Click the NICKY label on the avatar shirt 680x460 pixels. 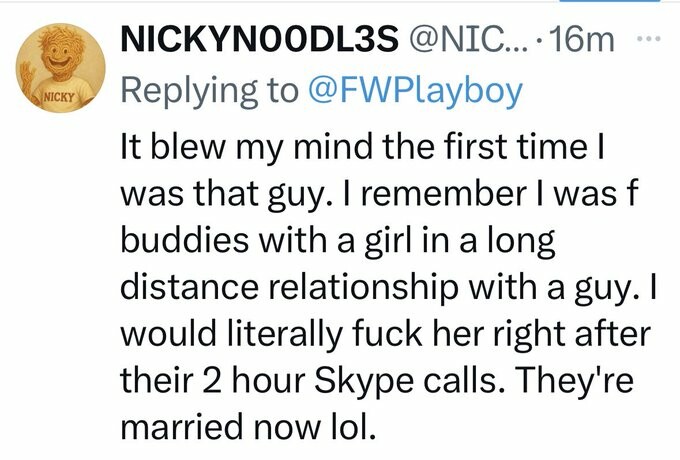57,99
